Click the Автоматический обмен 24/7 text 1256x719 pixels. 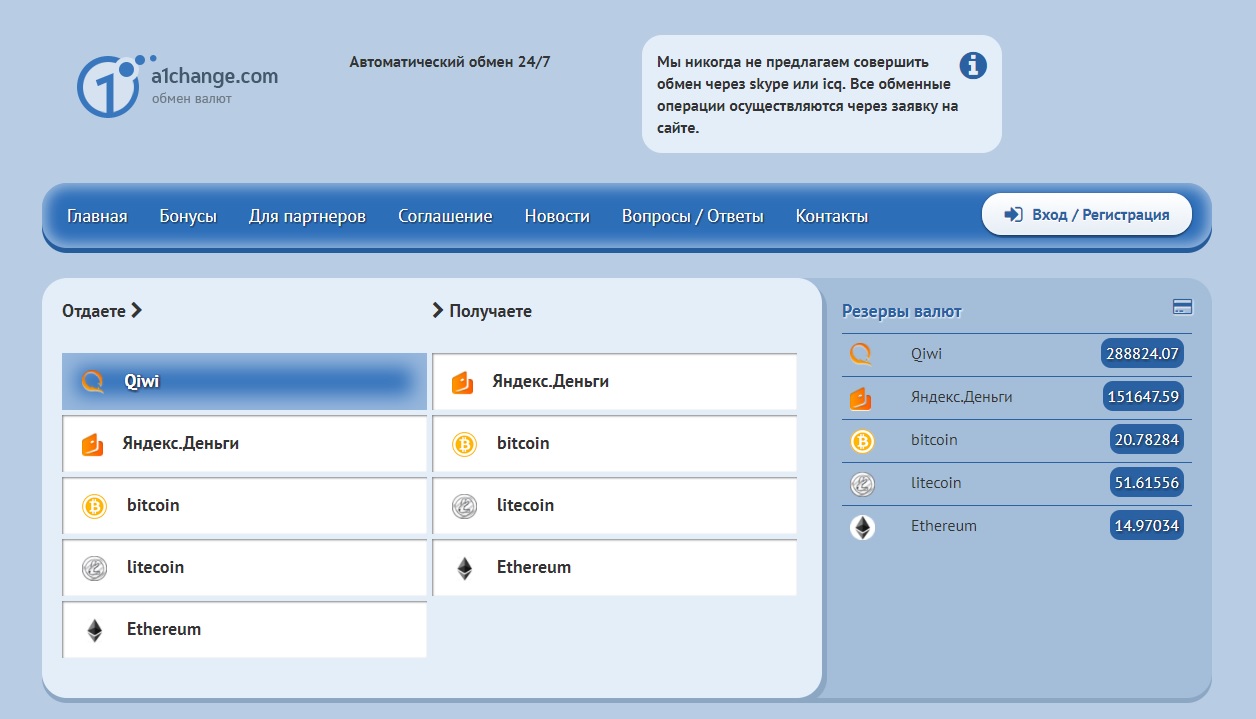tap(450, 62)
